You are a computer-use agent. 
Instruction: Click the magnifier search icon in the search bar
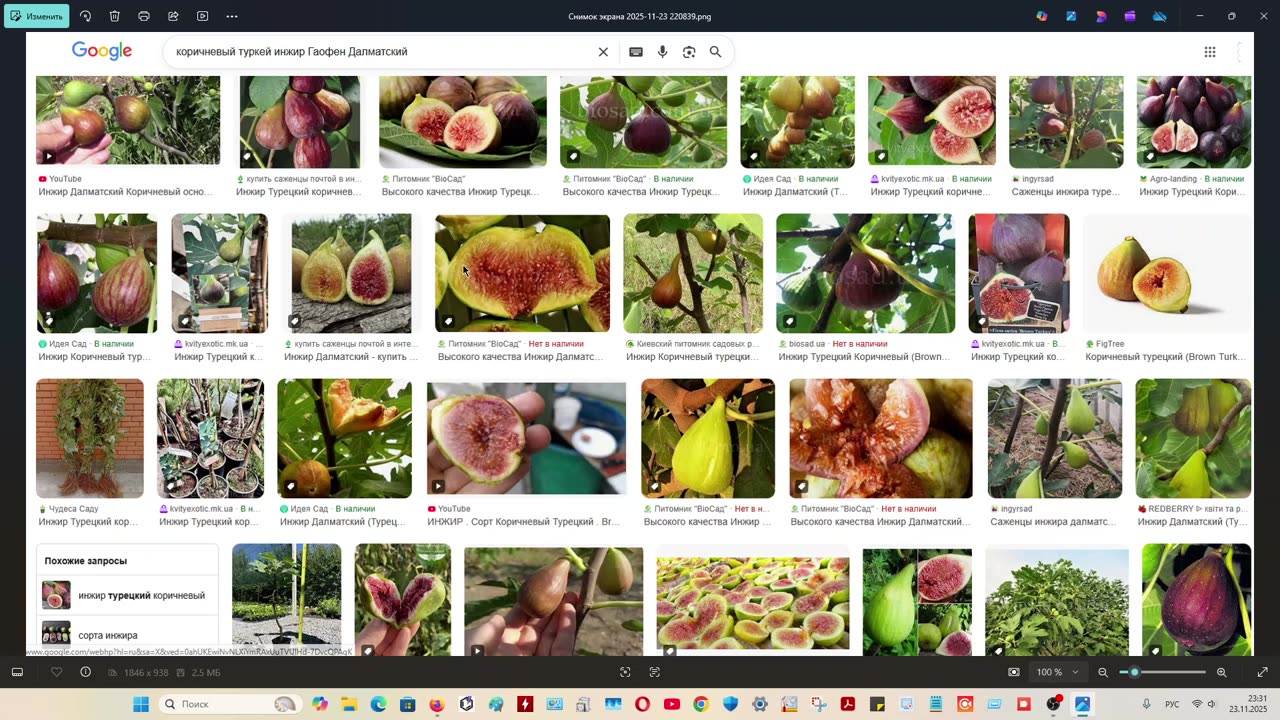(715, 52)
